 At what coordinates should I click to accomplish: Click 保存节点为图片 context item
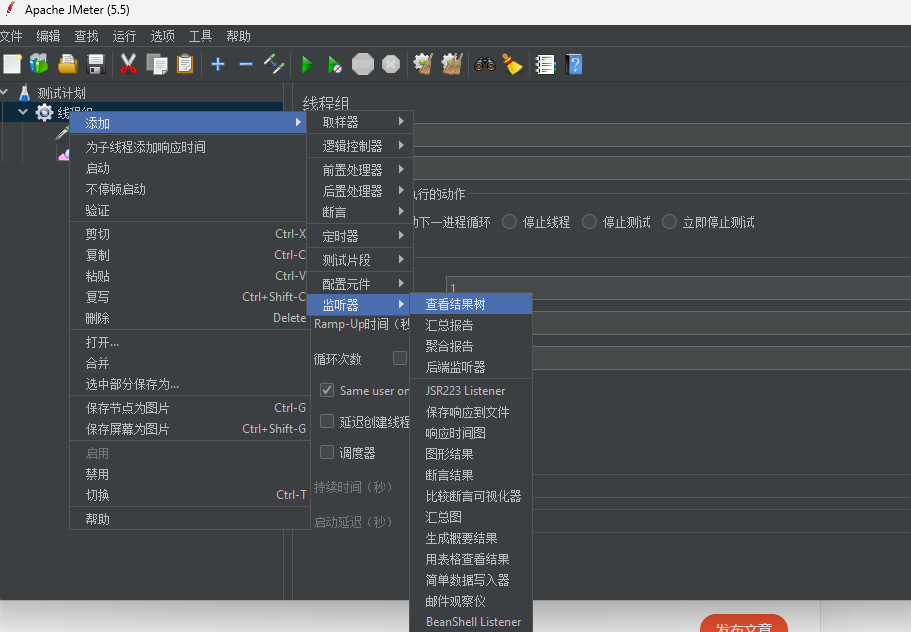point(190,408)
